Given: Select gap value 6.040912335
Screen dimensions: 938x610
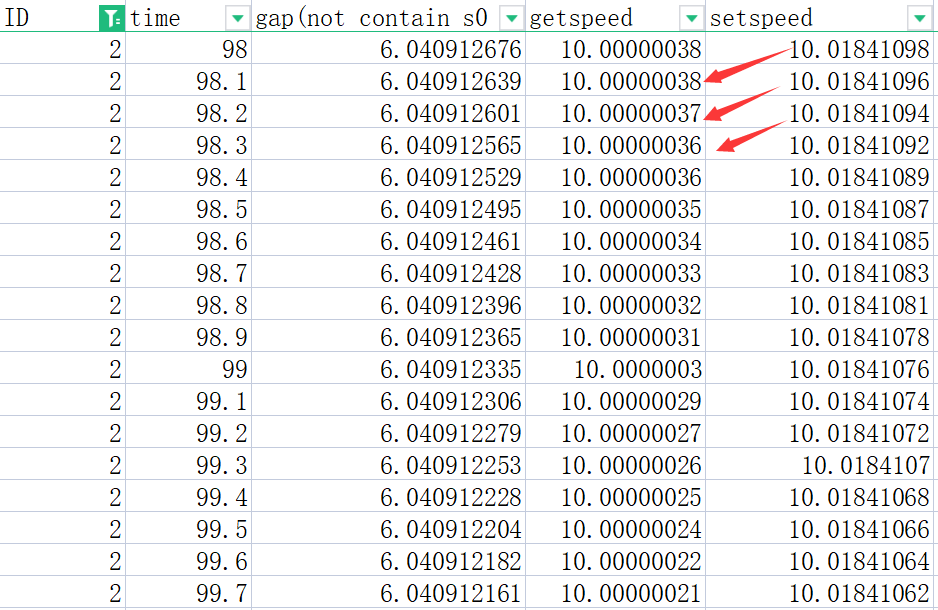Looking at the screenshot, I should (x=388, y=368).
